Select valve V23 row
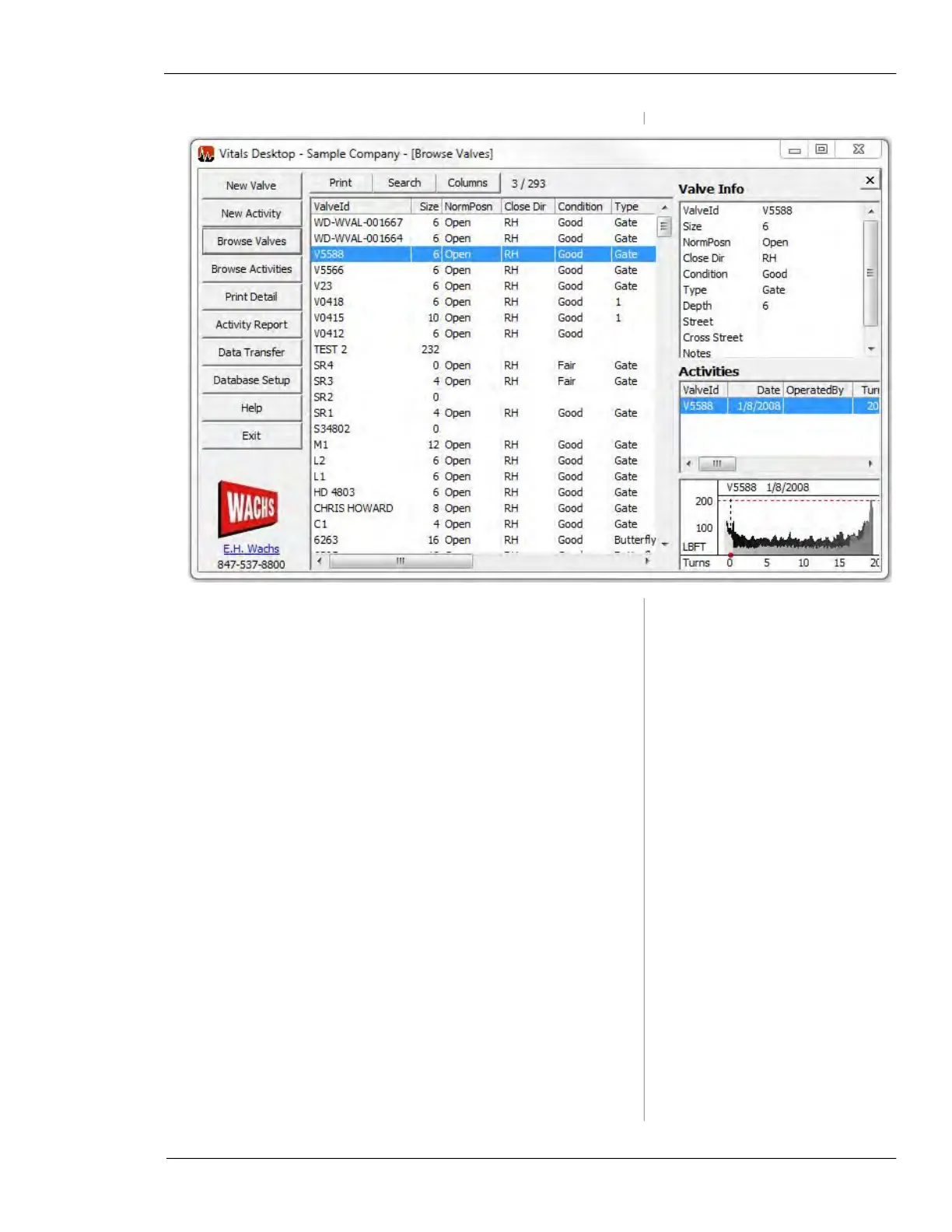This screenshot has height=1232, width=952. point(484,286)
